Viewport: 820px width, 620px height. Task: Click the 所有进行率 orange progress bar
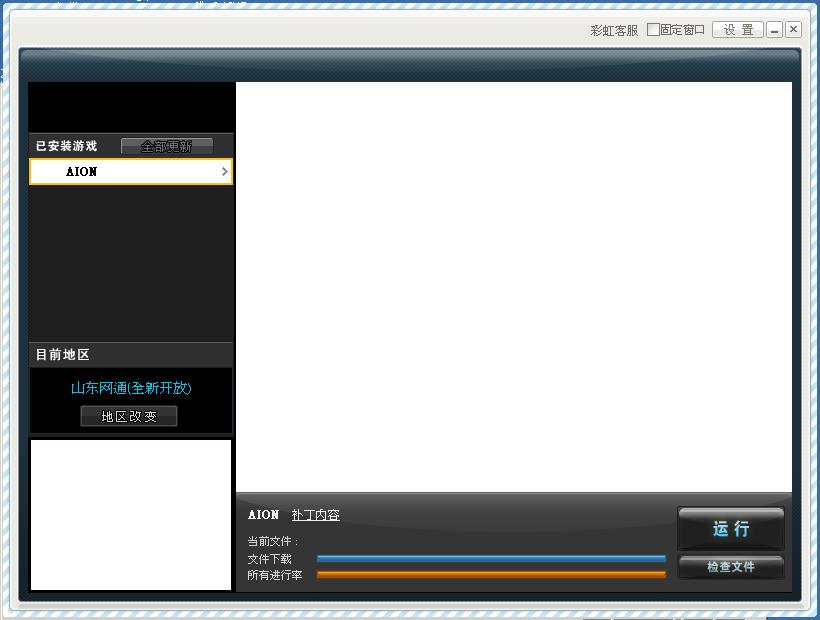[x=491, y=575]
